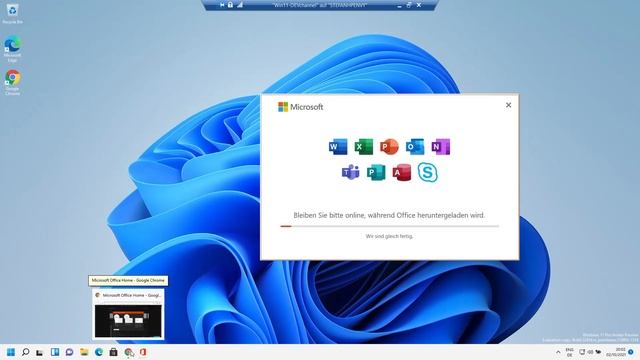Viewport: 640px width, 360px height.
Task: Open taskbar Search
Action: (25, 352)
